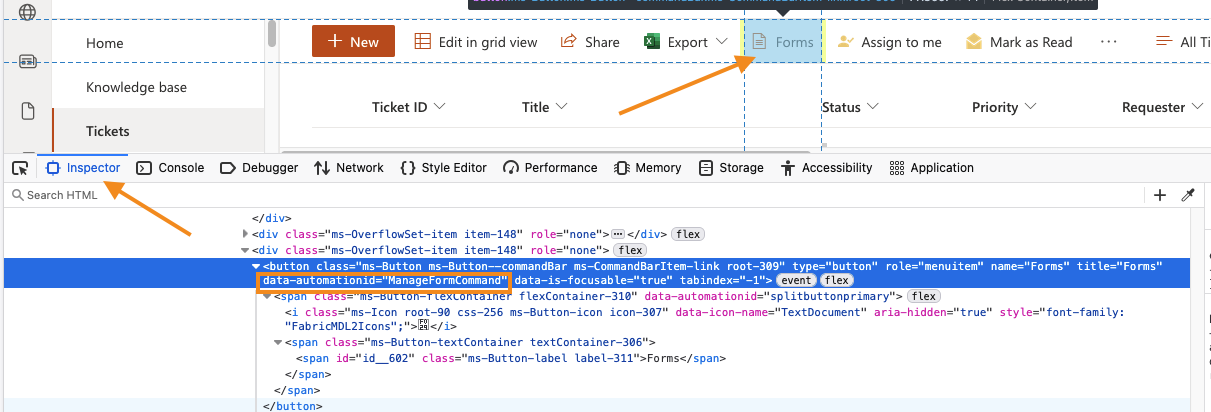This screenshot has width=1211, height=412.
Task: Click the element picker icon in DevTools
Action: click(19, 168)
